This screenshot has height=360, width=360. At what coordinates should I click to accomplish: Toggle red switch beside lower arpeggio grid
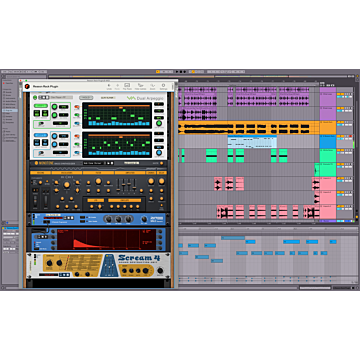tap(77, 136)
